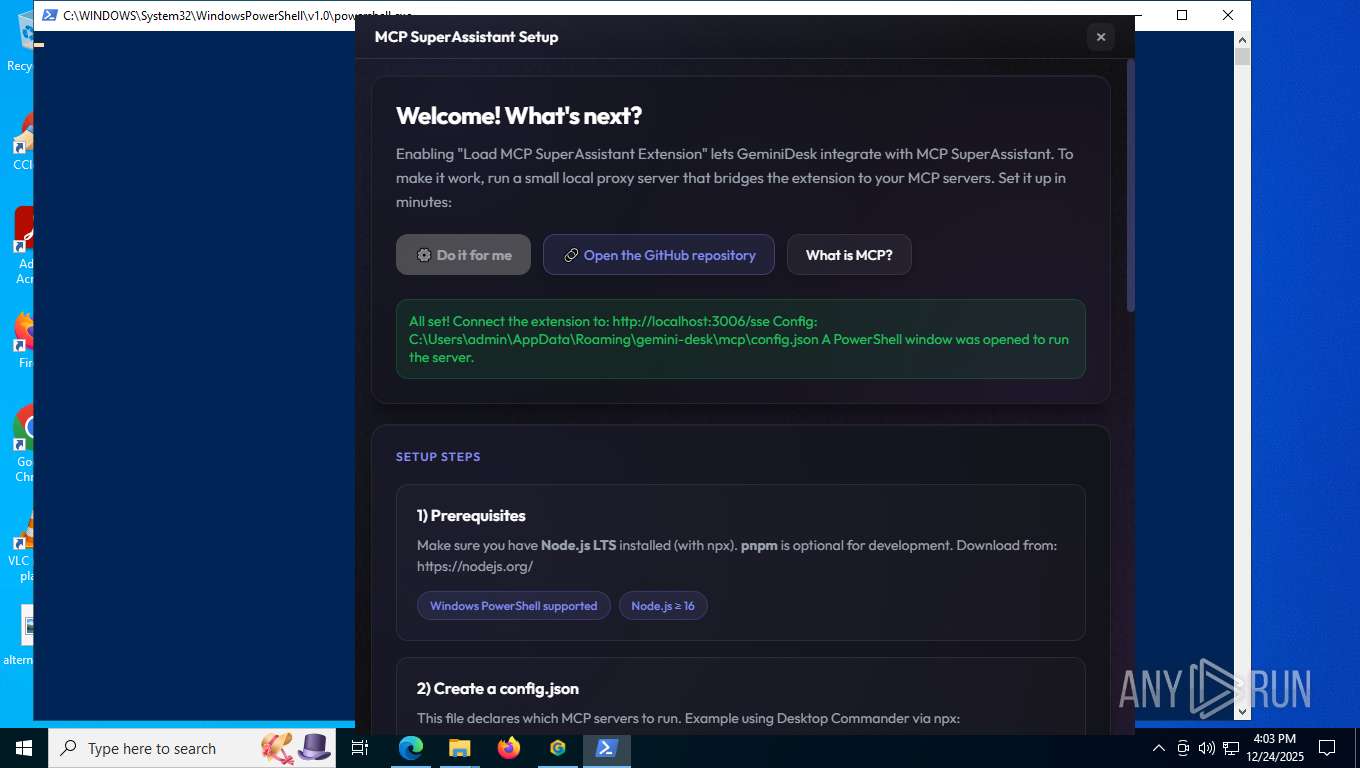The image size is (1360, 768).
Task: Launch Microsoft Edge from the taskbar
Action: pyautogui.click(x=410, y=748)
